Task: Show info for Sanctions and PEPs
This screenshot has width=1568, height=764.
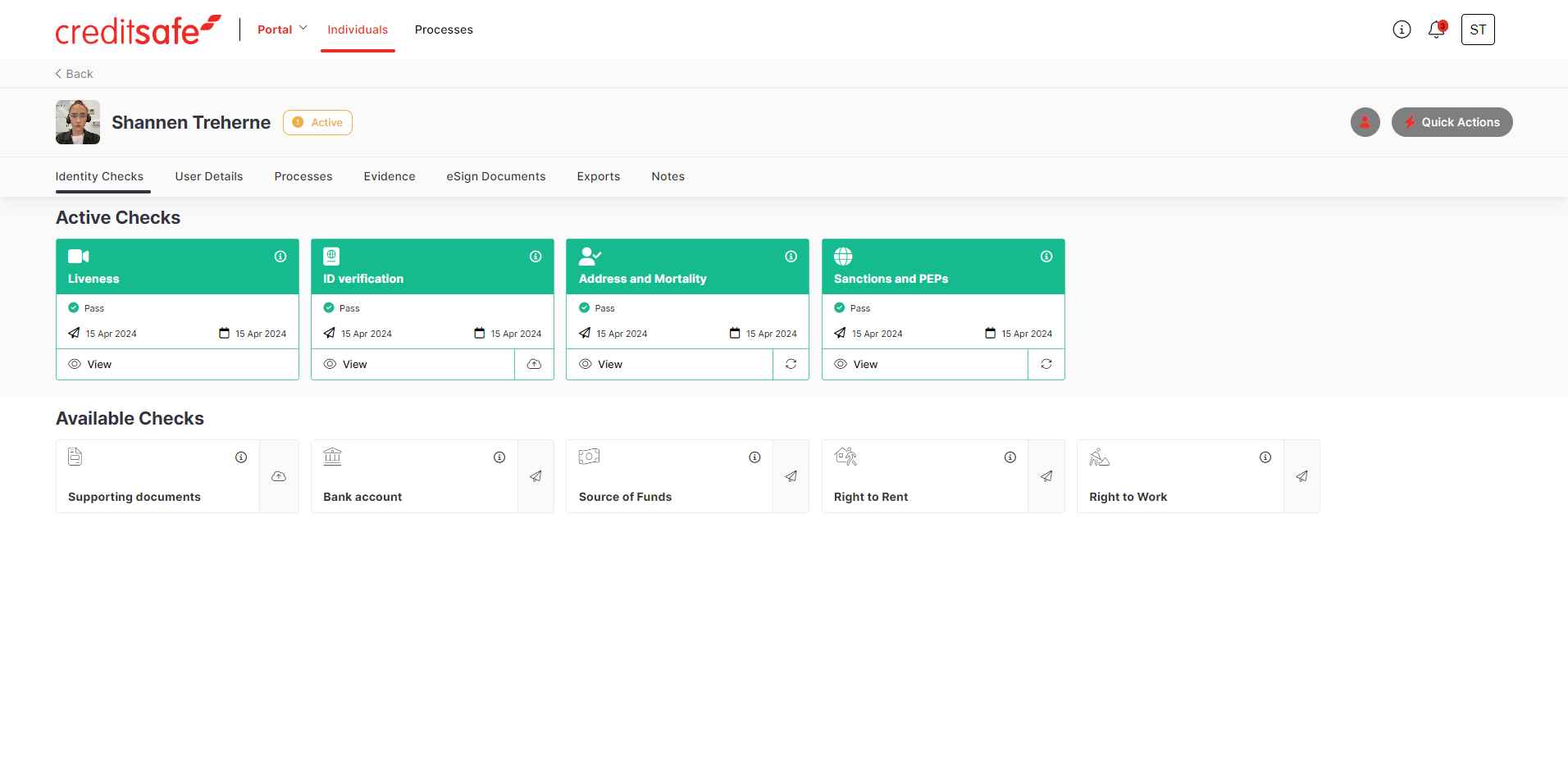Action: [x=1046, y=257]
